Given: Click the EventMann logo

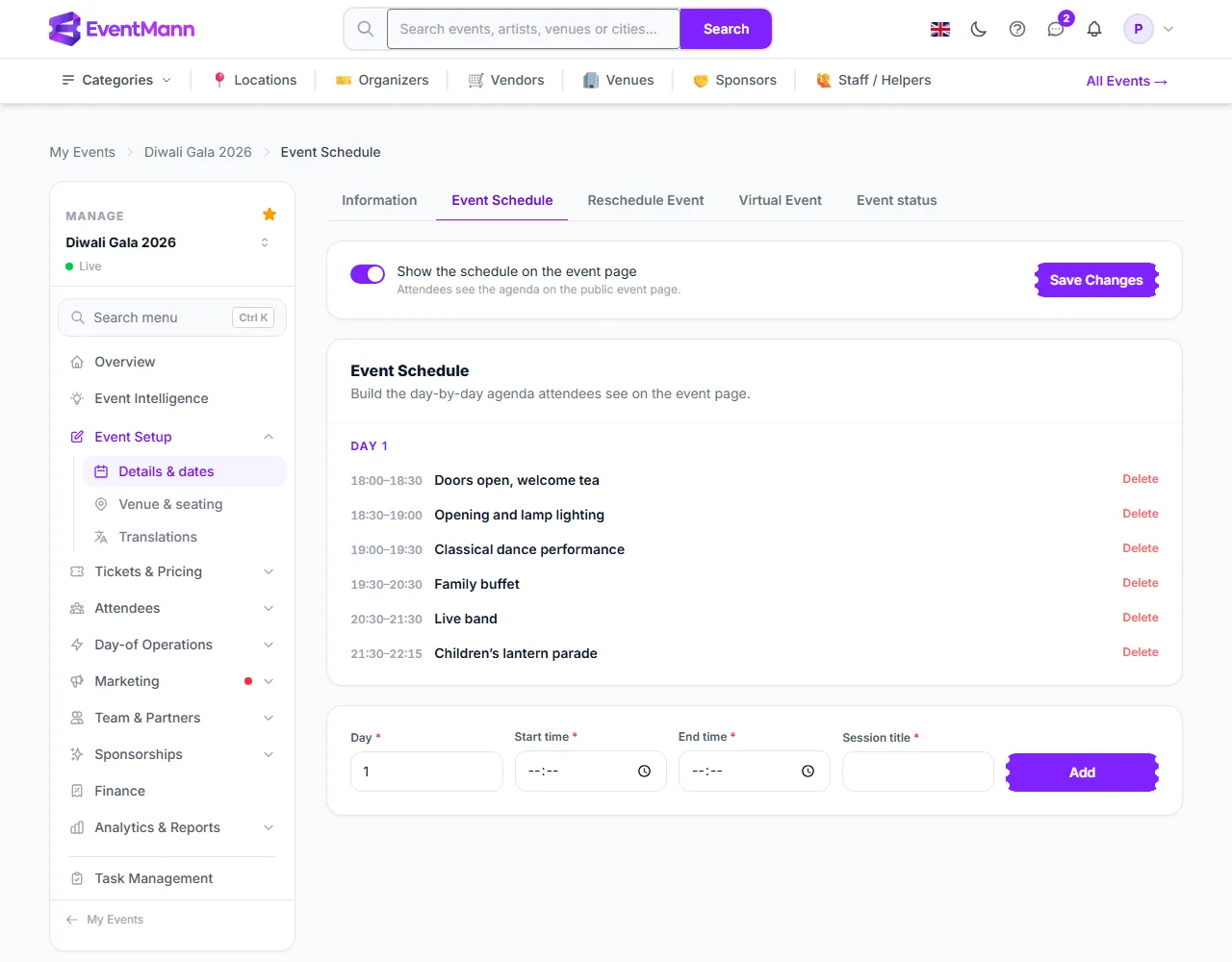Looking at the screenshot, I should point(121,29).
